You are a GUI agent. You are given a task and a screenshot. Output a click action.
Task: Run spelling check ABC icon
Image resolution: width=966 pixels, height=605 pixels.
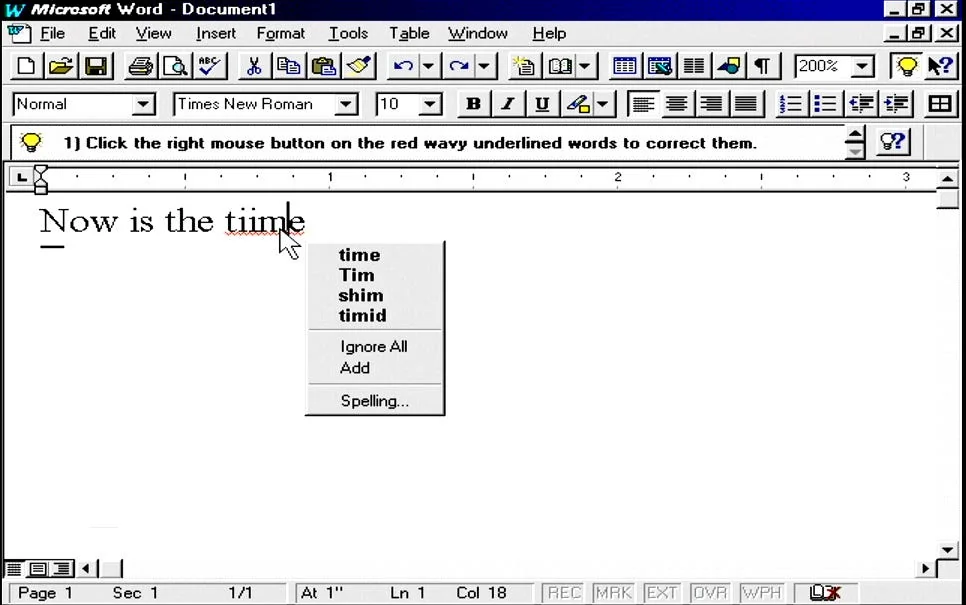pos(209,67)
